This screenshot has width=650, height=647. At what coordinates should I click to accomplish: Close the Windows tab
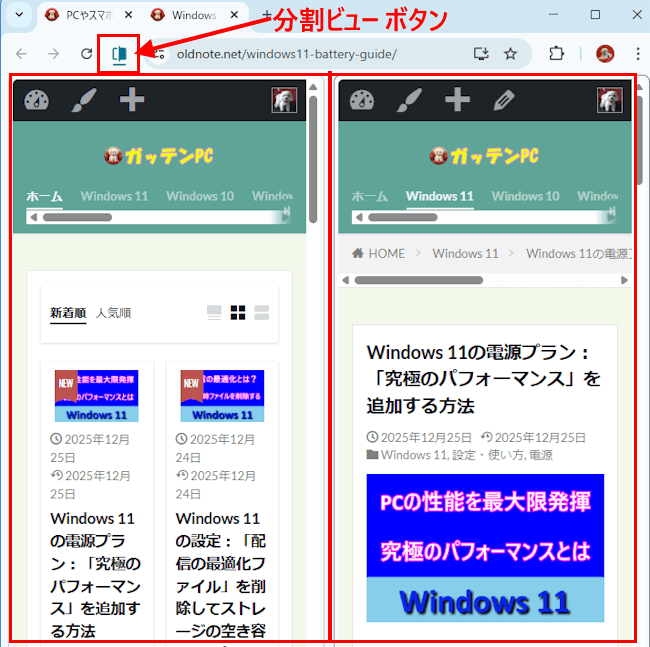click(234, 15)
